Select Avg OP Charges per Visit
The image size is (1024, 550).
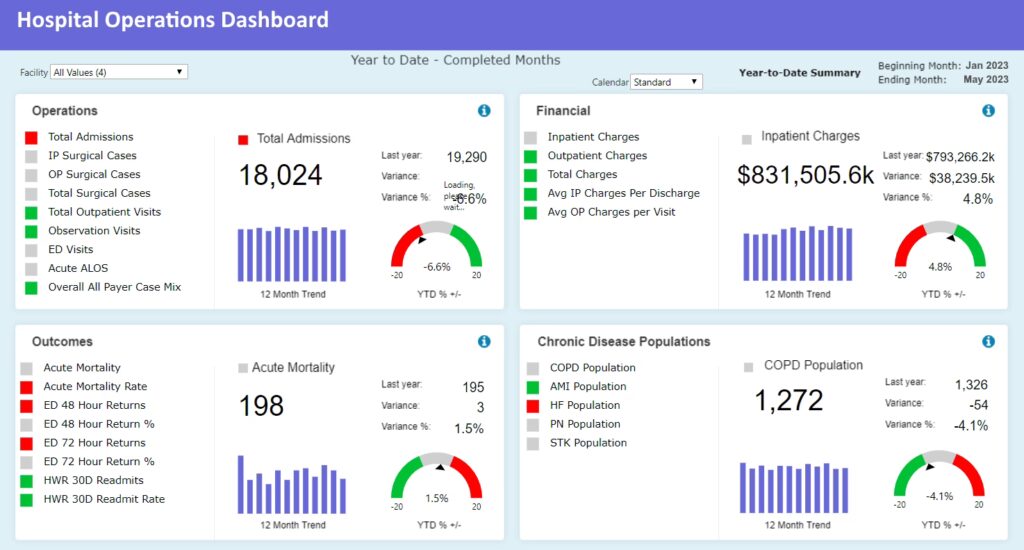[x=611, y=212]
